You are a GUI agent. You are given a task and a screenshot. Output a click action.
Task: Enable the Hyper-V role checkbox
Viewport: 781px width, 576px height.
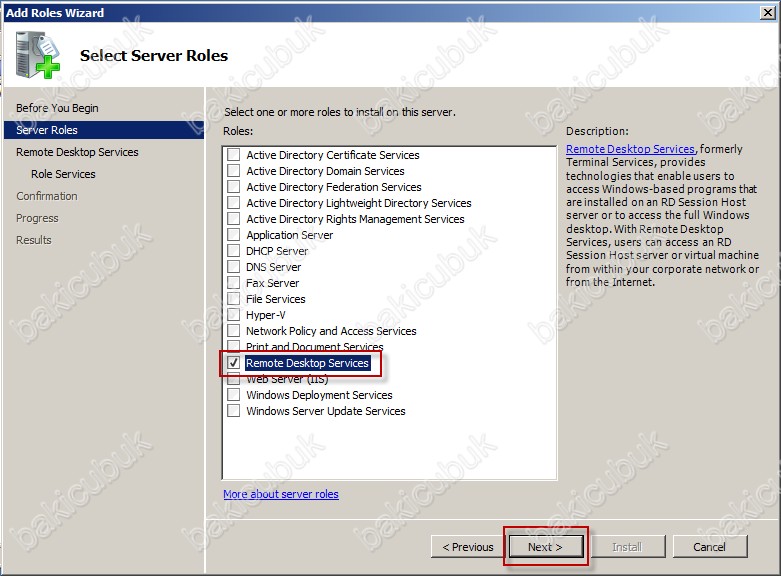point(233,314)
